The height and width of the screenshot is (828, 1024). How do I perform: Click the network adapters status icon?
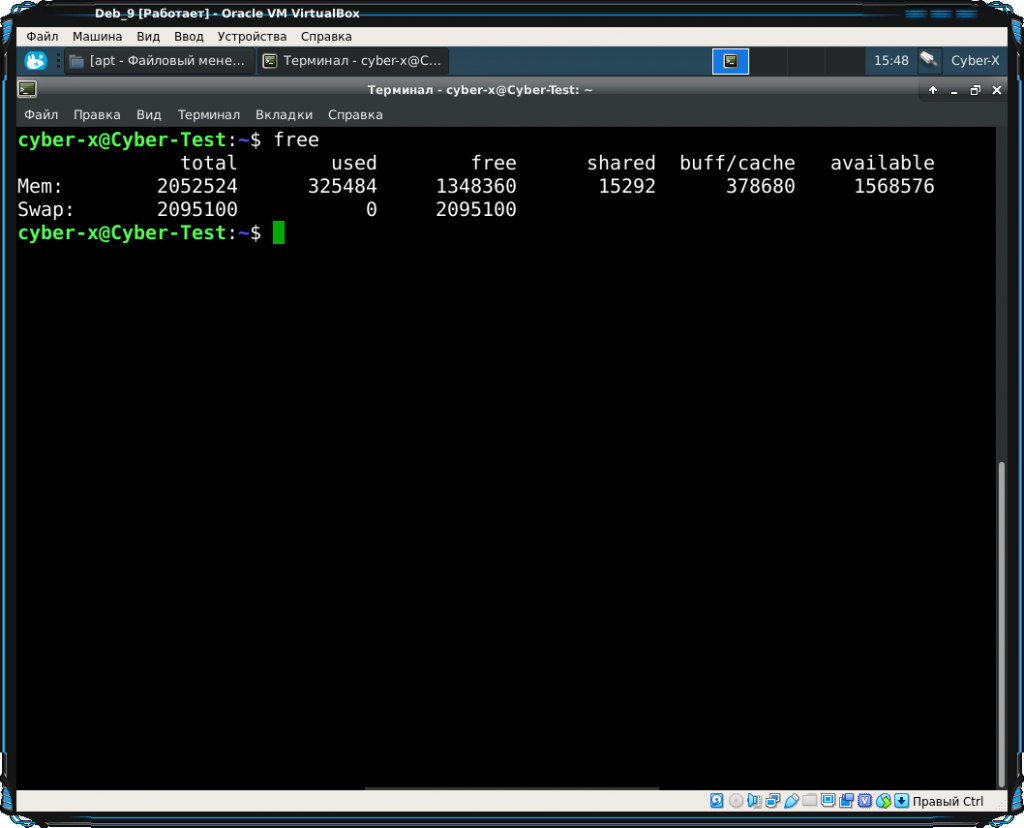click(773, 801)
